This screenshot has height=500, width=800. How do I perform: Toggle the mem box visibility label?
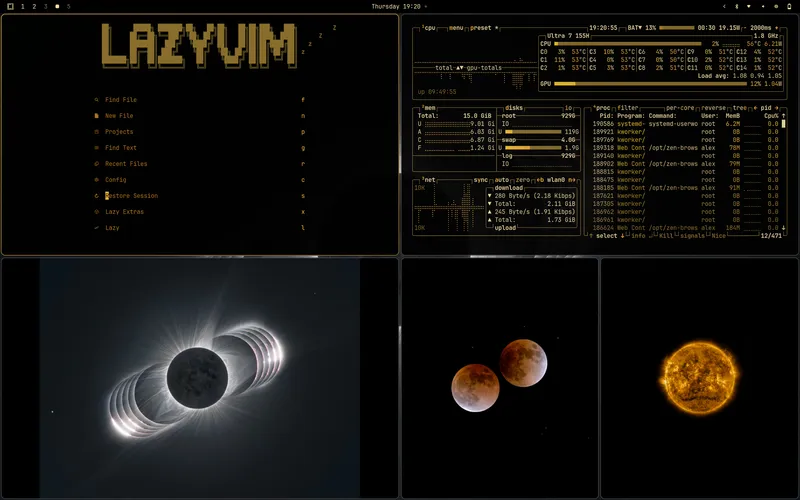[429, 108]
